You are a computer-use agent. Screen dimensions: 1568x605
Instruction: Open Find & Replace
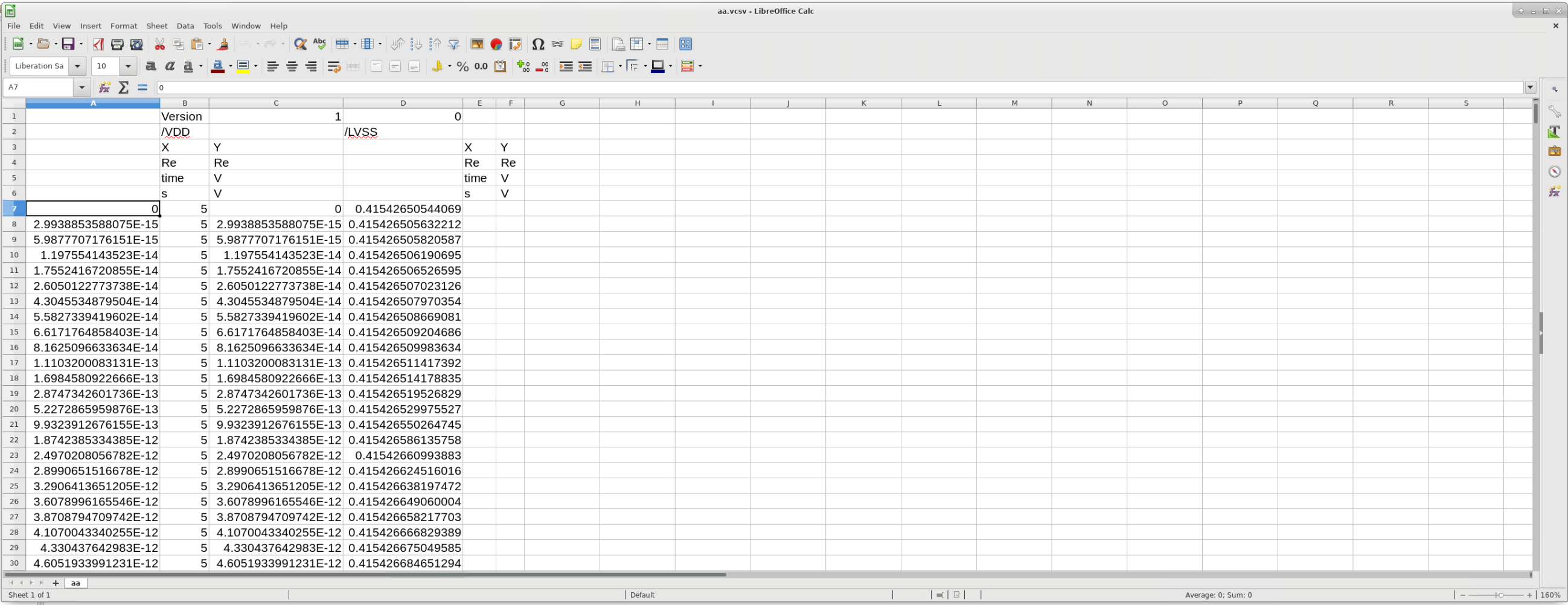pyautogui.click(x=300, y=44)
